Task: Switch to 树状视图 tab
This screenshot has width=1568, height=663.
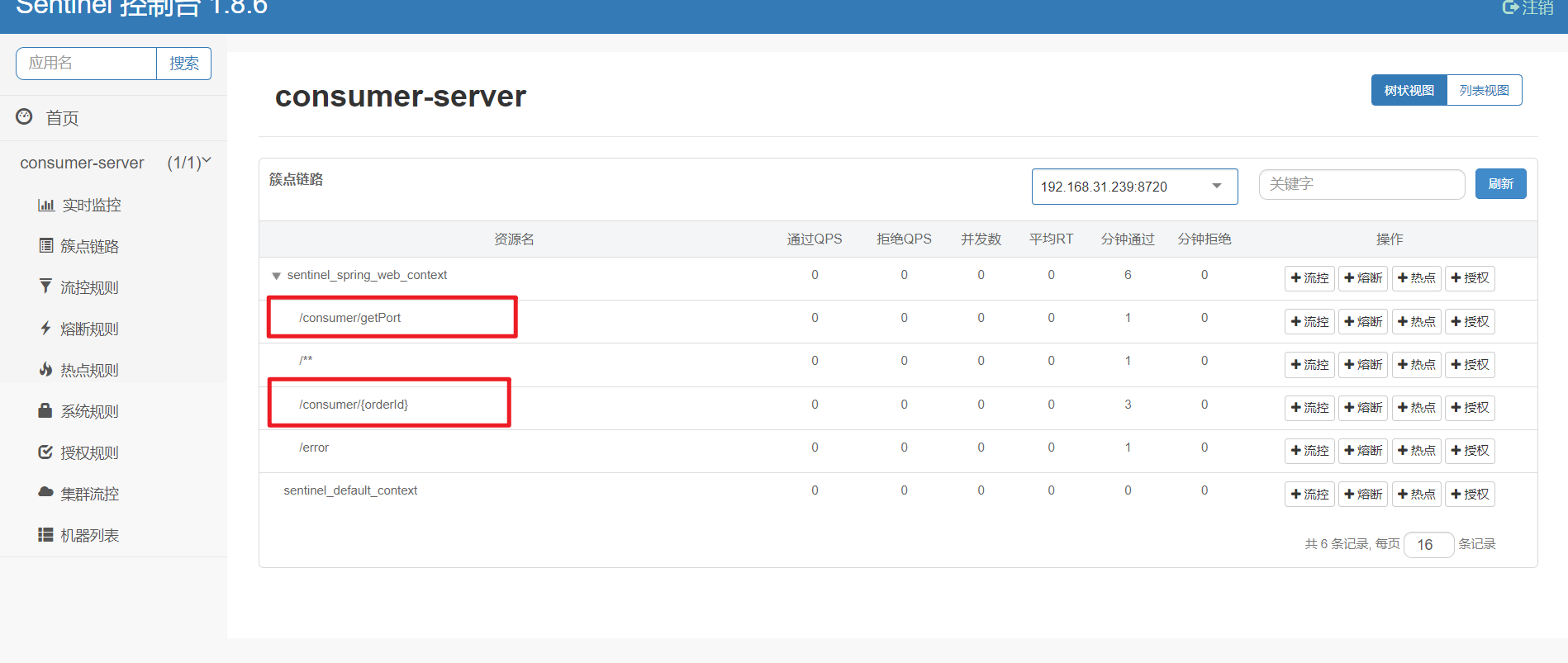Action: [1409, 90]
